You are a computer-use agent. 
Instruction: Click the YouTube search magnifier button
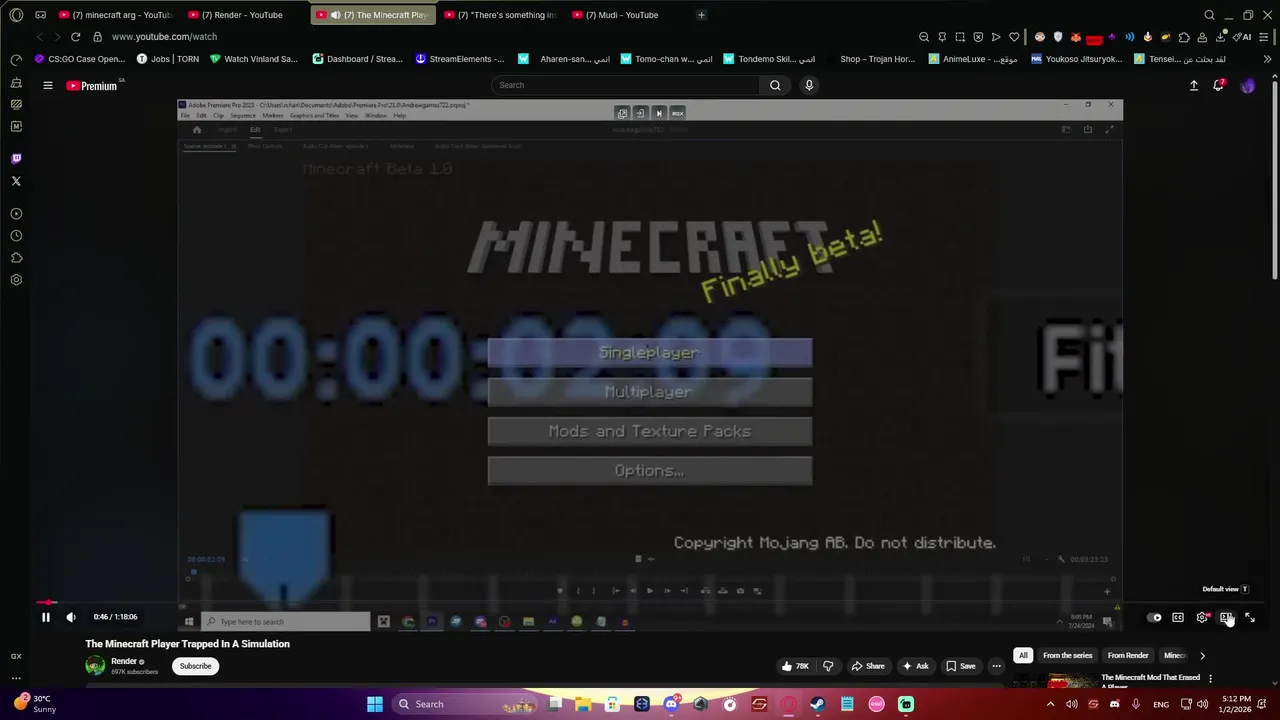775,85
